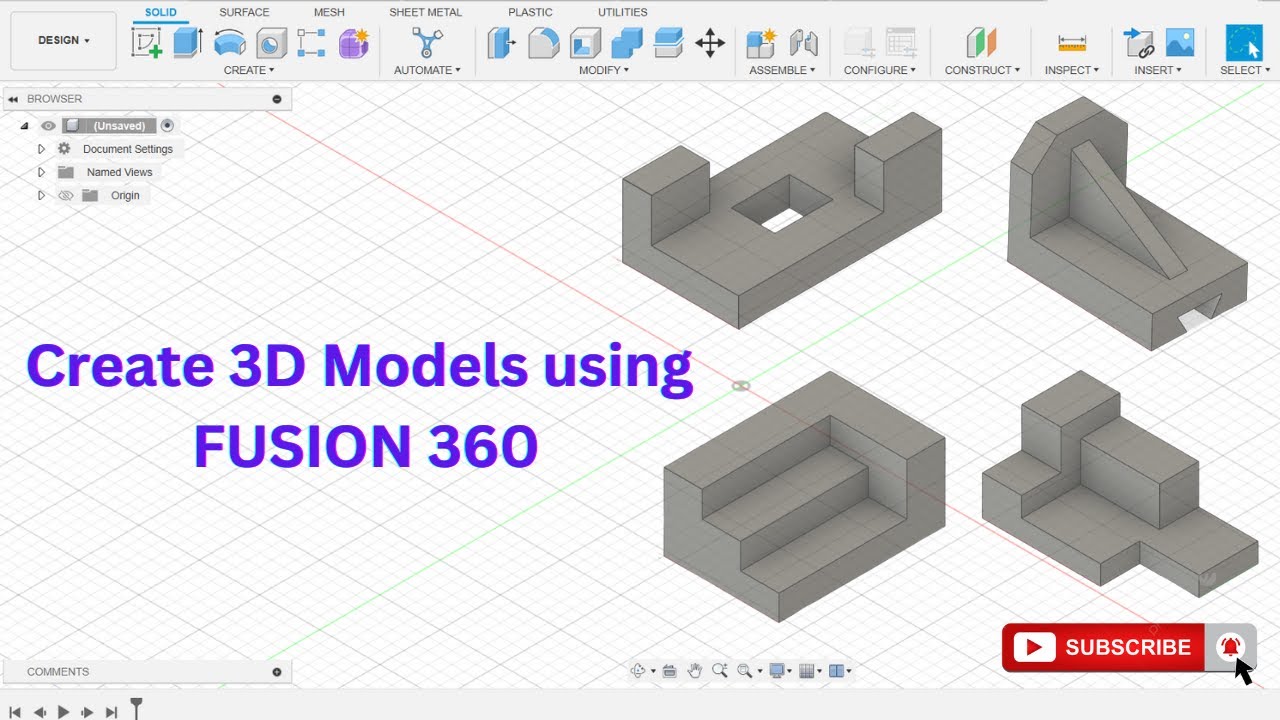
Task: Click the Zoom magnifier in navigation bar
Action: point(719,671)
